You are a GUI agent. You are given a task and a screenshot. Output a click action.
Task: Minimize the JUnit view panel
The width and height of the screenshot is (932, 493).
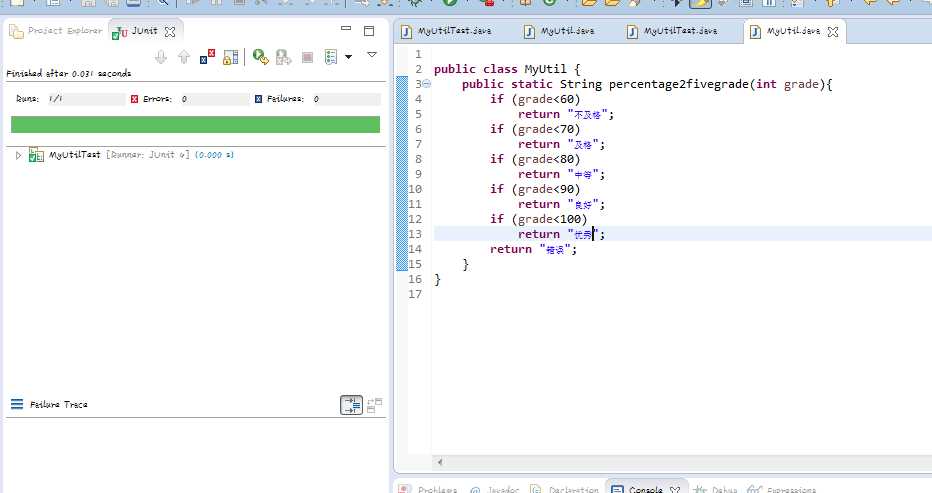click(346, 31)
